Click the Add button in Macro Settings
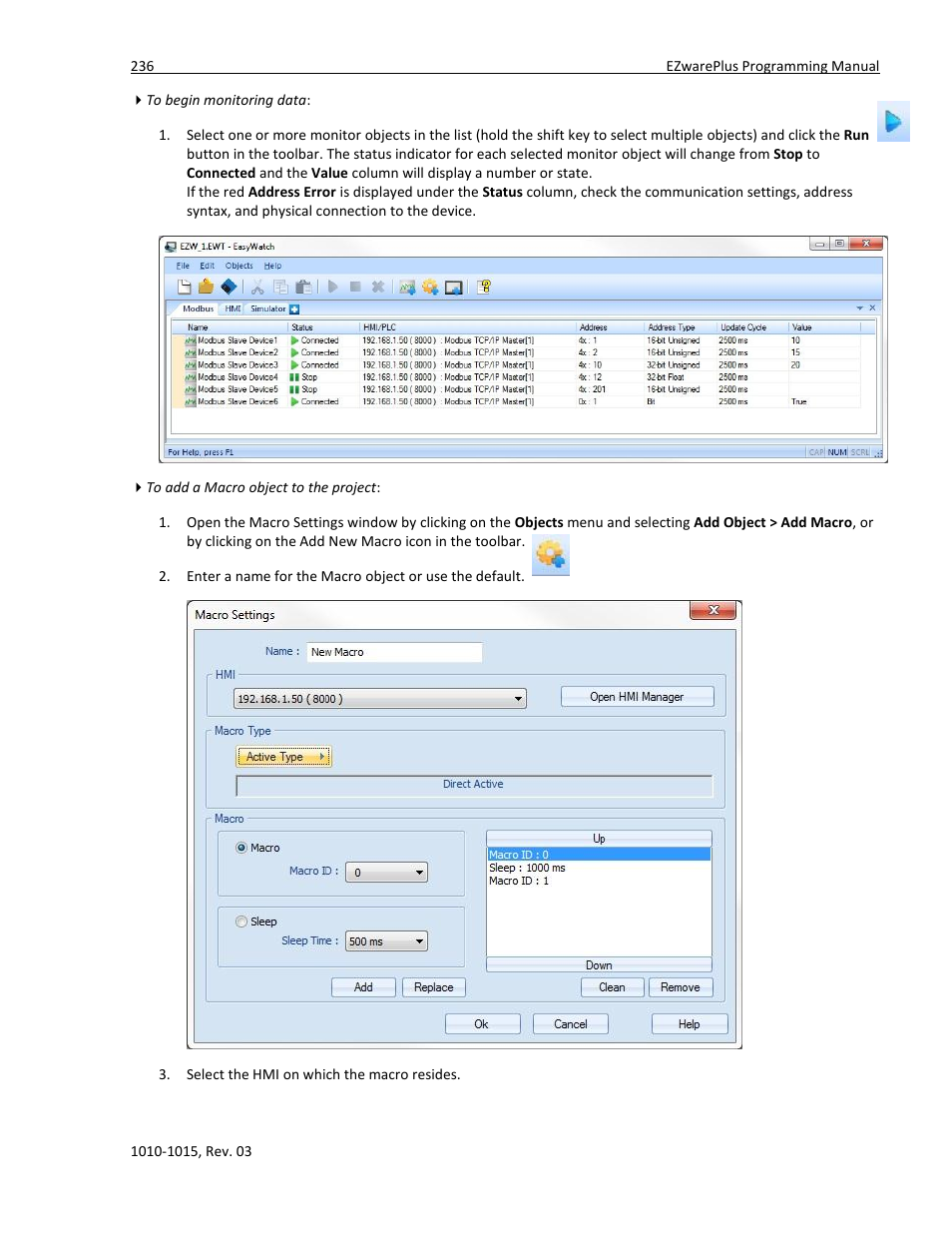Image resolution: width=952 pixels, height=1233 pixels. coord(363,987)
